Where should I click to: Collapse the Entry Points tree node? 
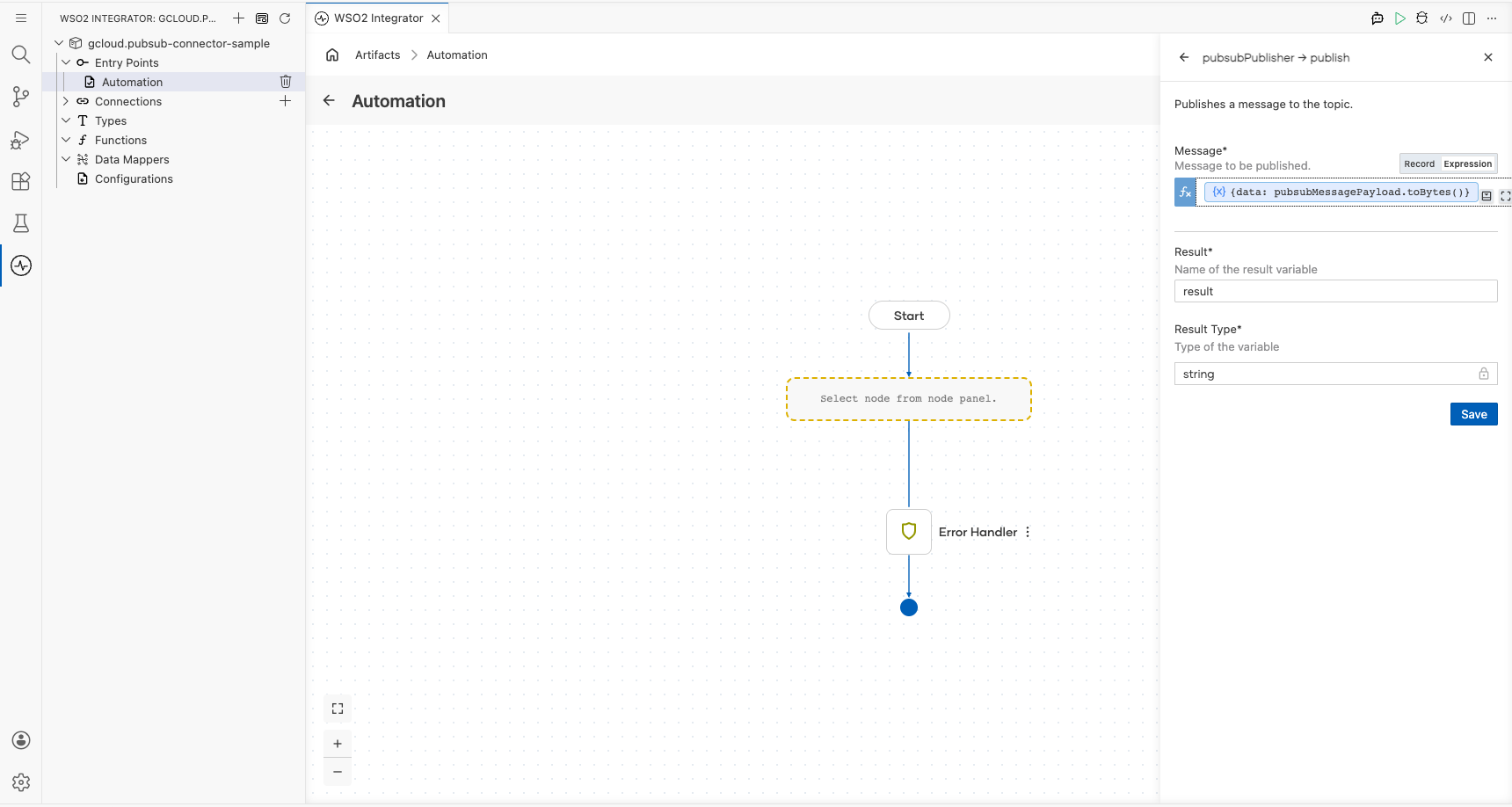tap(66, 62)
